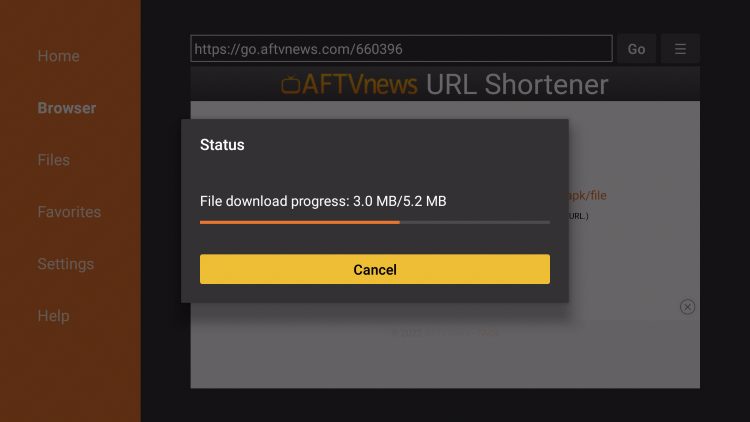This screenshot has width=750, height=422.
Task: Click the apk/file link
Action: [x=587, y=195]
